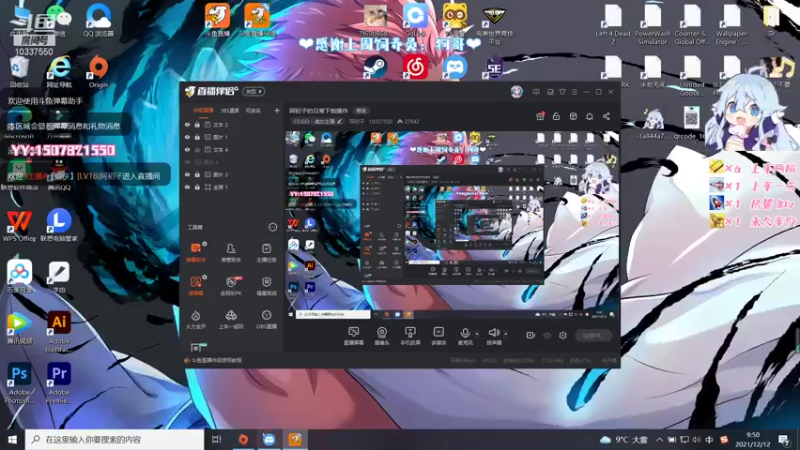Switch to the OBS直播 scene tab
The image size is (800, 450).
[230, 110]
